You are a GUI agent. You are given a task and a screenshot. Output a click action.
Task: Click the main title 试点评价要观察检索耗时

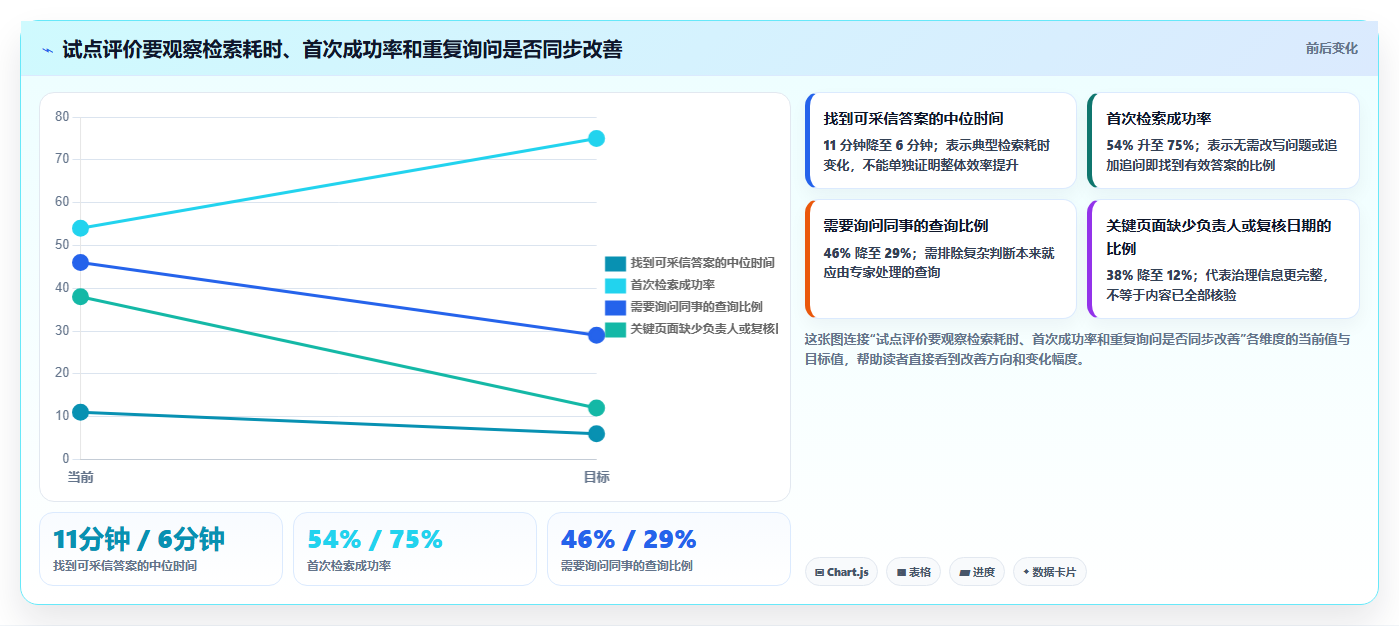click(342, 49)
